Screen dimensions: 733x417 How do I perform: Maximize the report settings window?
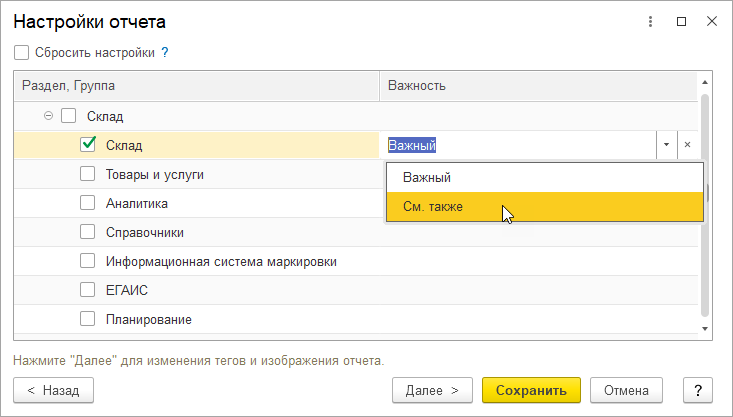point(681,21)
